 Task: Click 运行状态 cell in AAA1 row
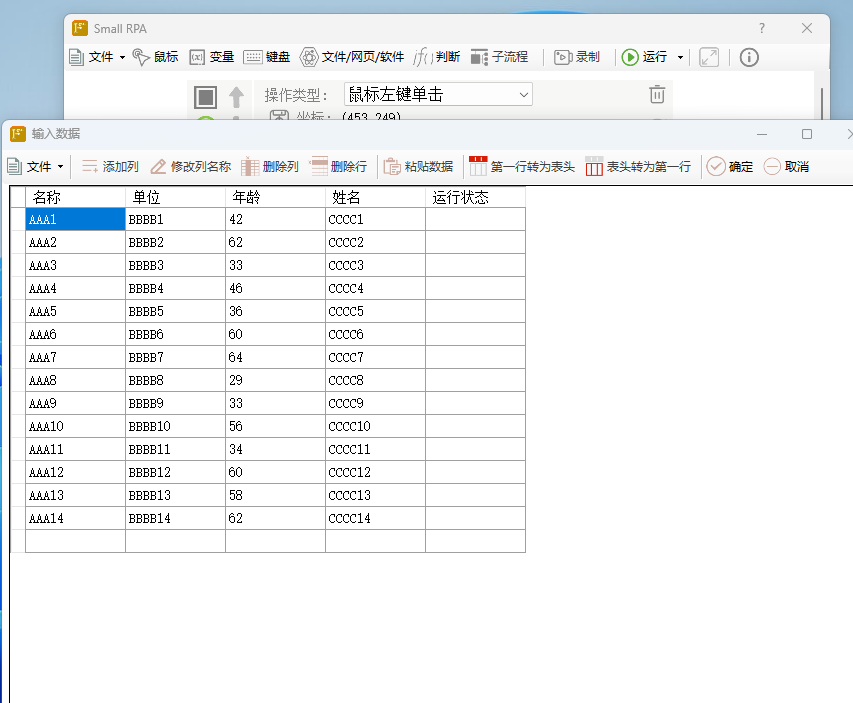475,219
